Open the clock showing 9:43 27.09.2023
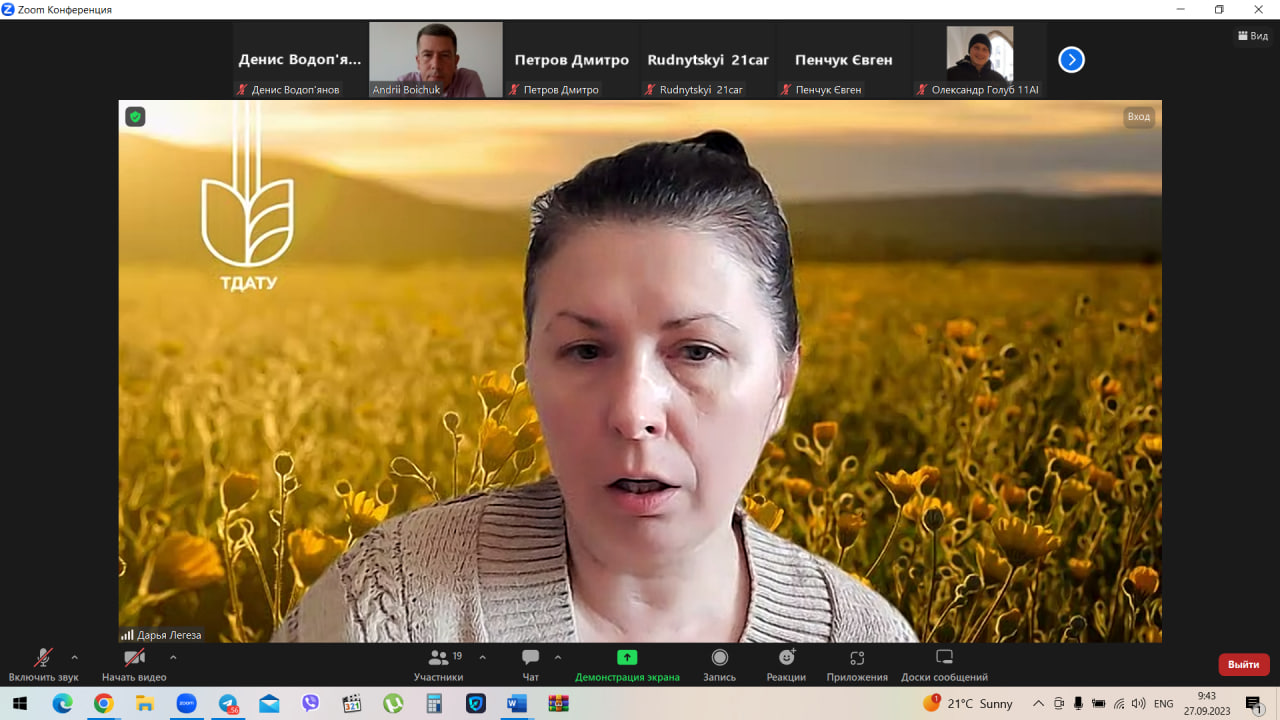Image resolution: width=1280 pixels, height=720 pixels. coord(1207,703)
